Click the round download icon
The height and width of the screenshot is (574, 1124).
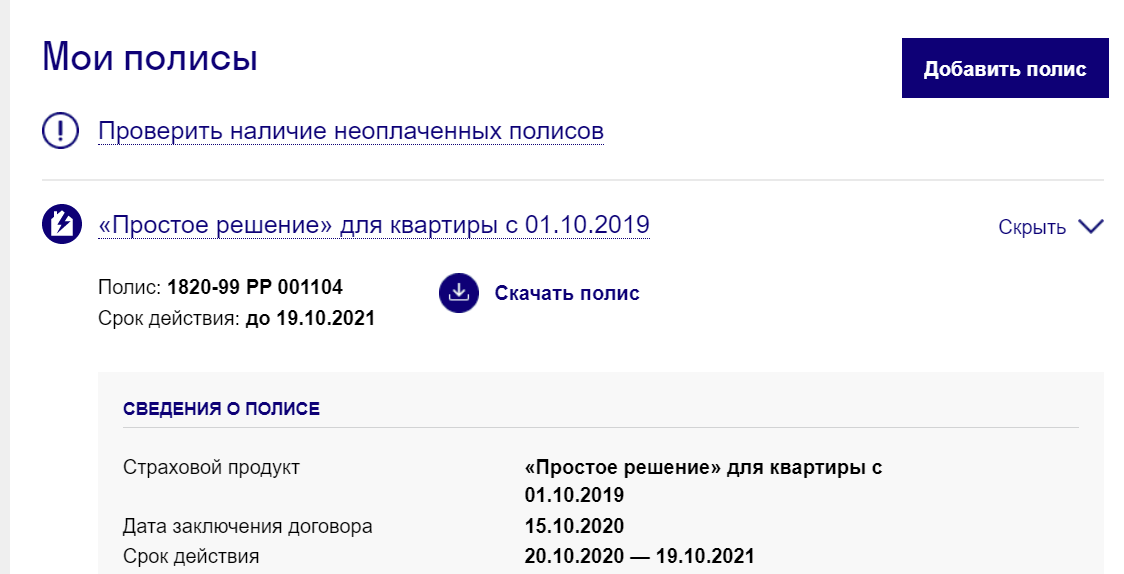pyautogui.click(x=458, y=293)
